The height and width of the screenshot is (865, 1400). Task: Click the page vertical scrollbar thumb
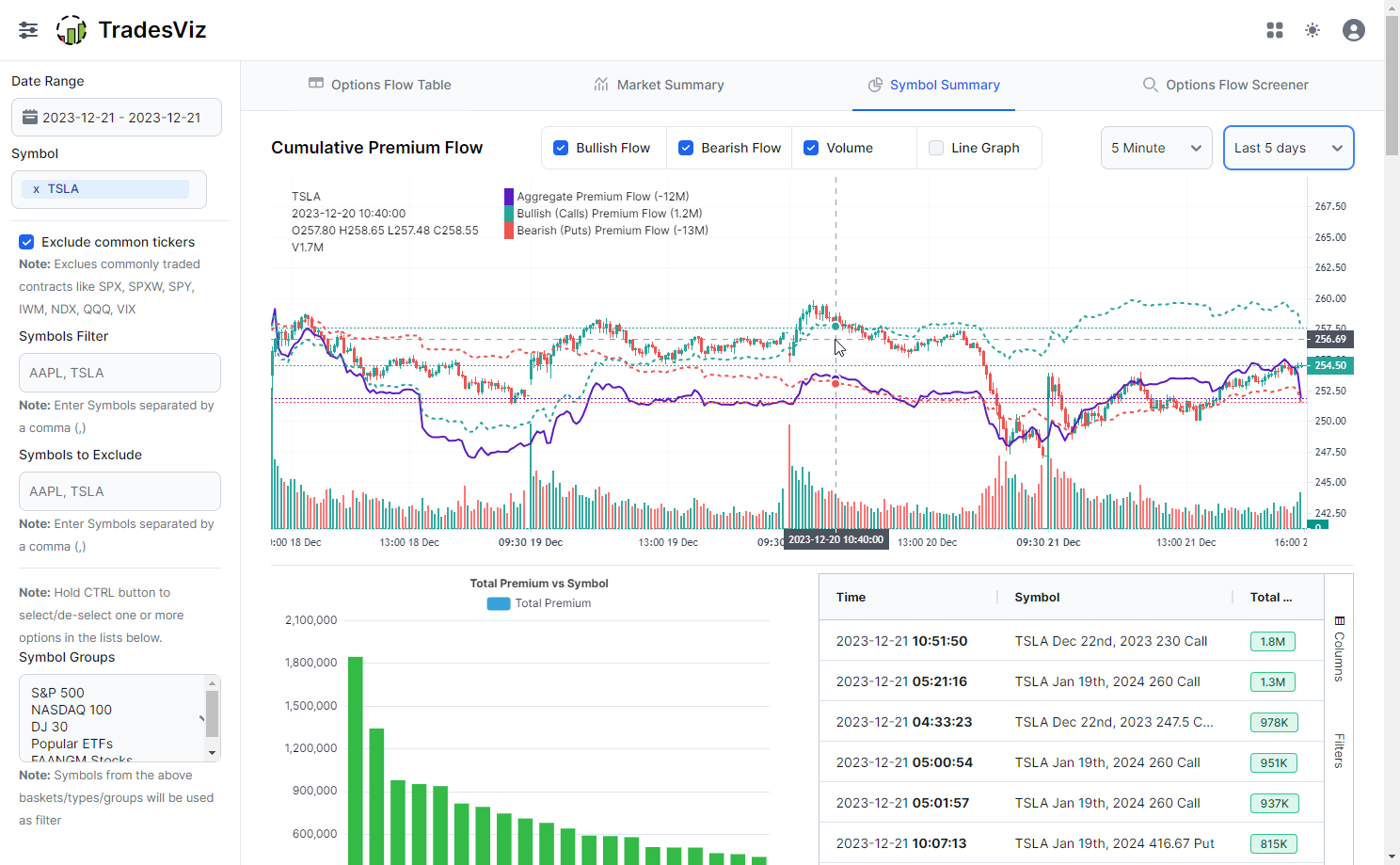(1392, 85)
